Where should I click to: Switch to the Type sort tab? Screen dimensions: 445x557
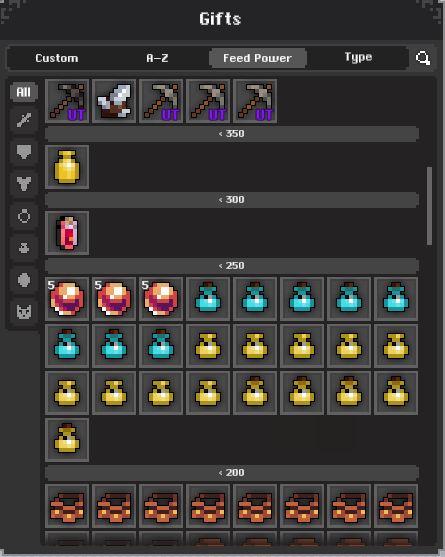358,58
